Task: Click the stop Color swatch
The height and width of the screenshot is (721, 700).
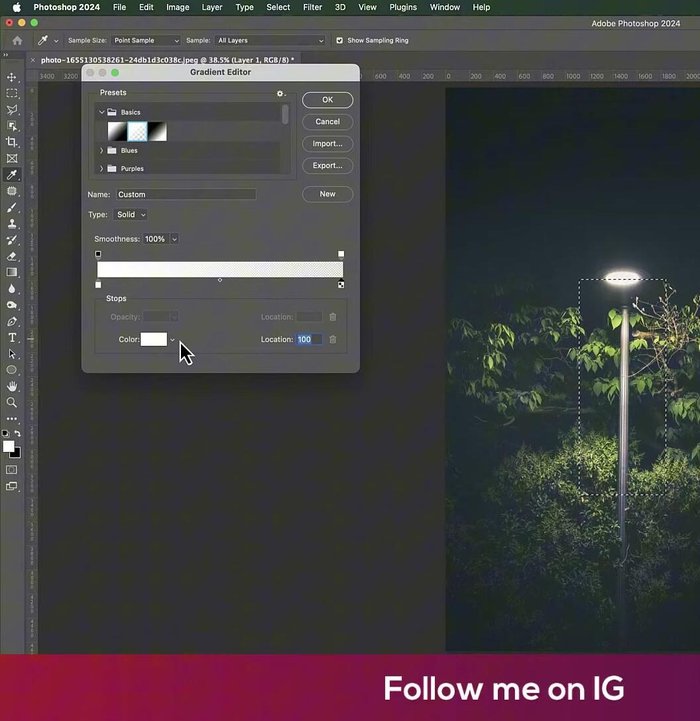Action: [153, 340]
